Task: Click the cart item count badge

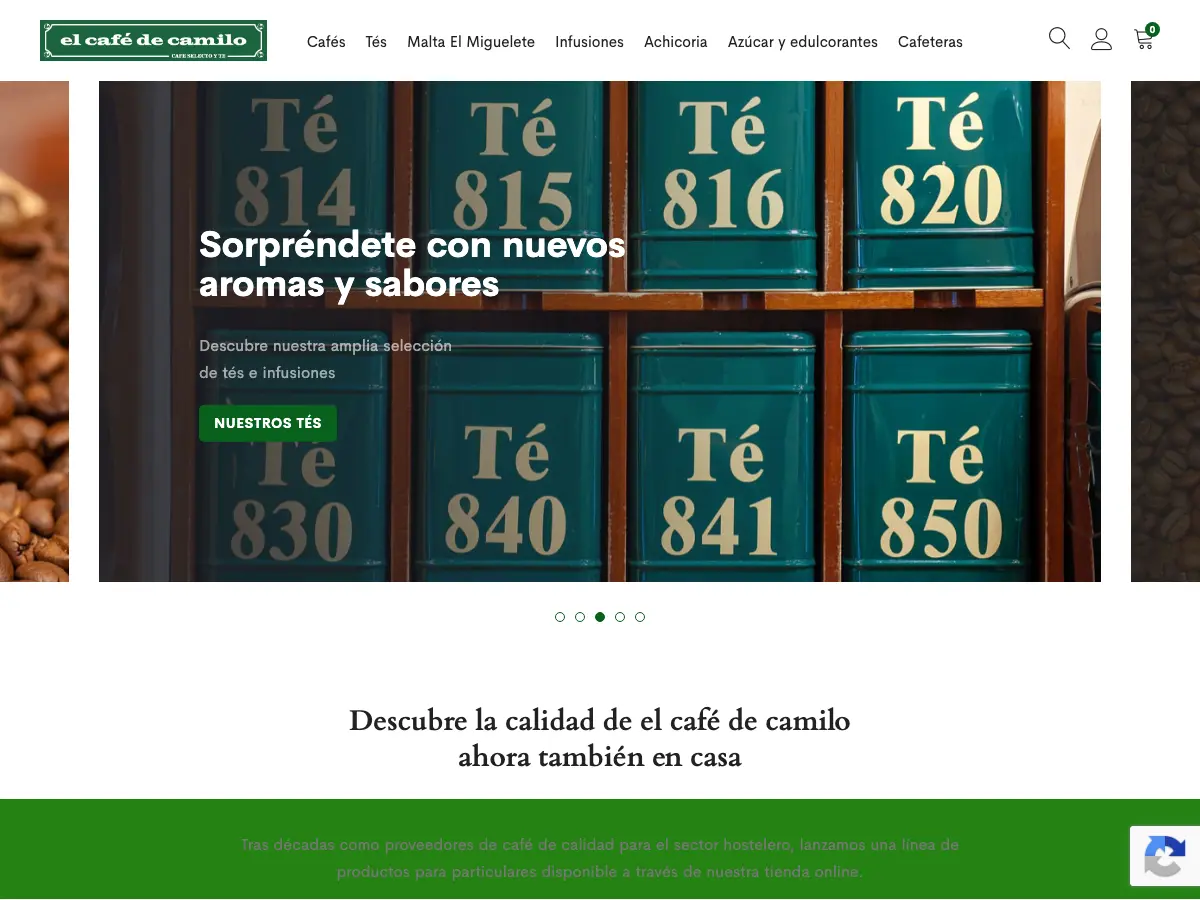Action: click(x=1152, y=30)
